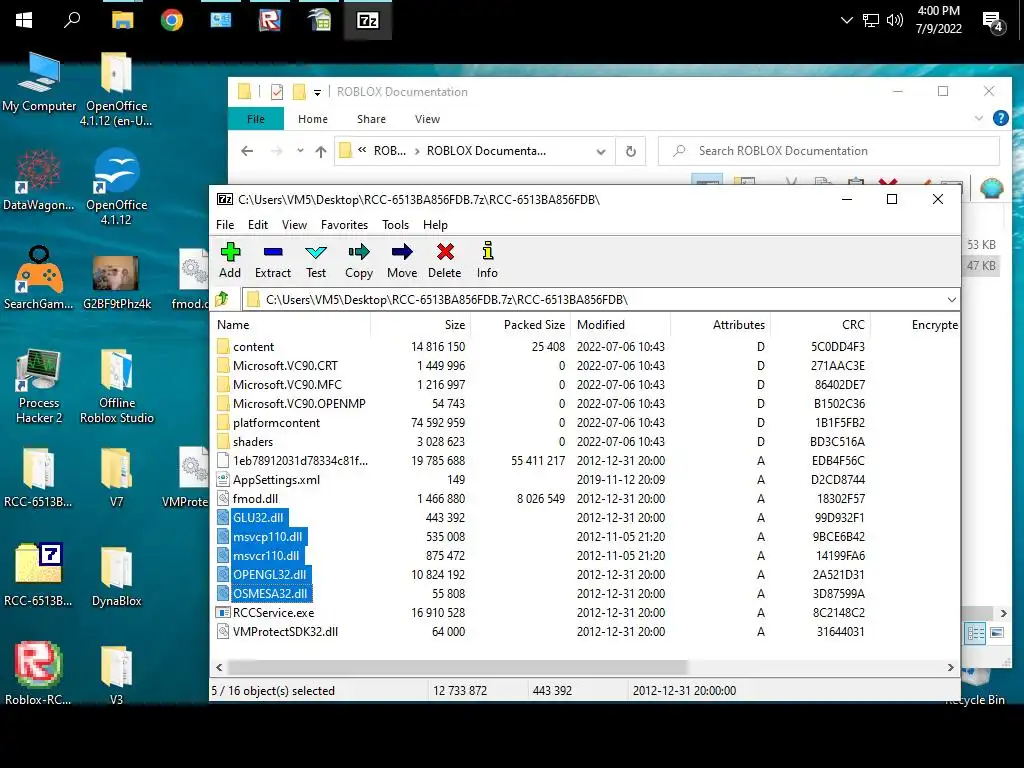Click the 7-Zip horizontal scrollbar thumb
1024x768 pixels.
coord(457,667)
